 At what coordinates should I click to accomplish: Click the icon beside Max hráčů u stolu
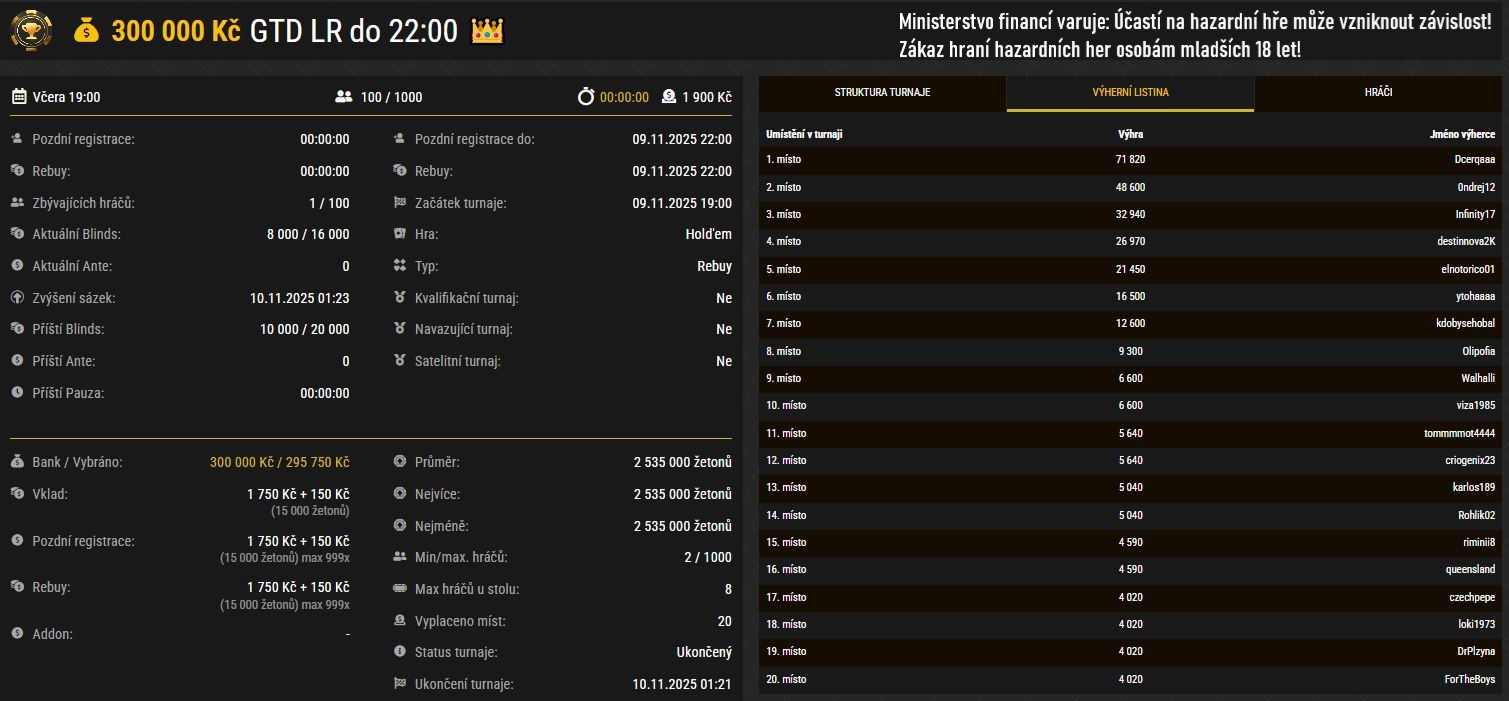(x=400, y=589)
